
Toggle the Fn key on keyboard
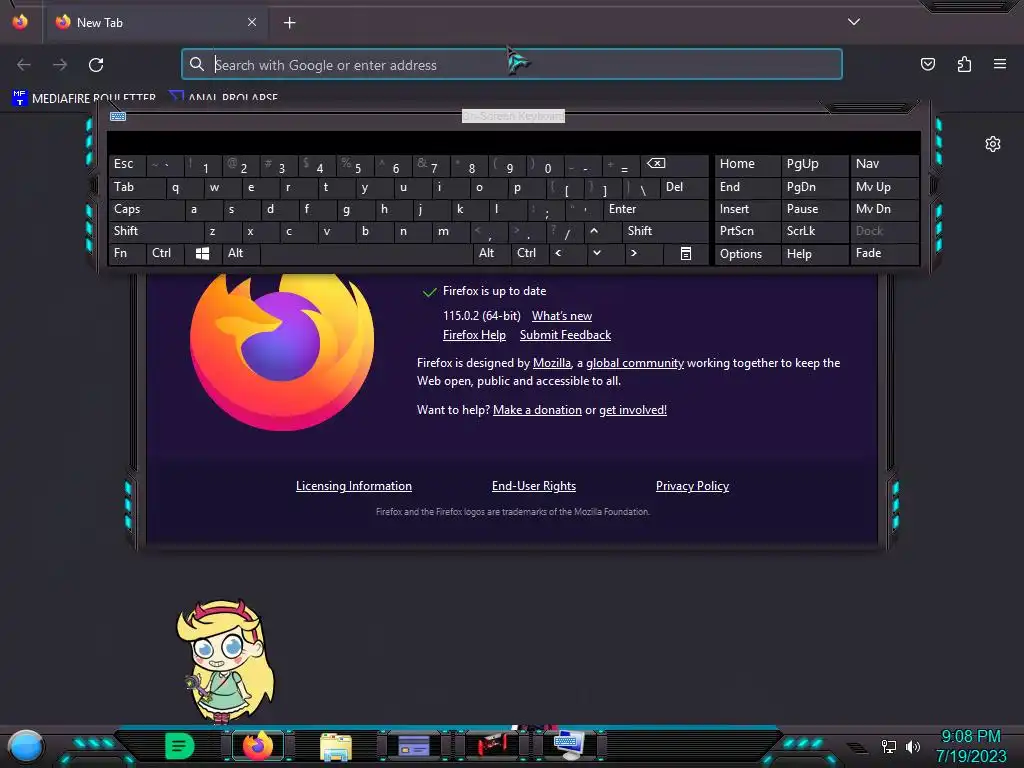point(127,253)
